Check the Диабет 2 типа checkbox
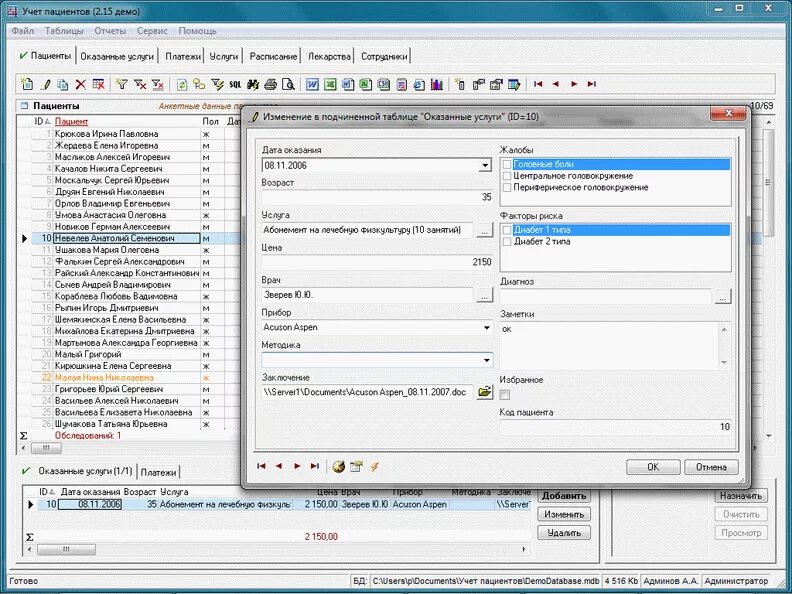 point(507,241)
